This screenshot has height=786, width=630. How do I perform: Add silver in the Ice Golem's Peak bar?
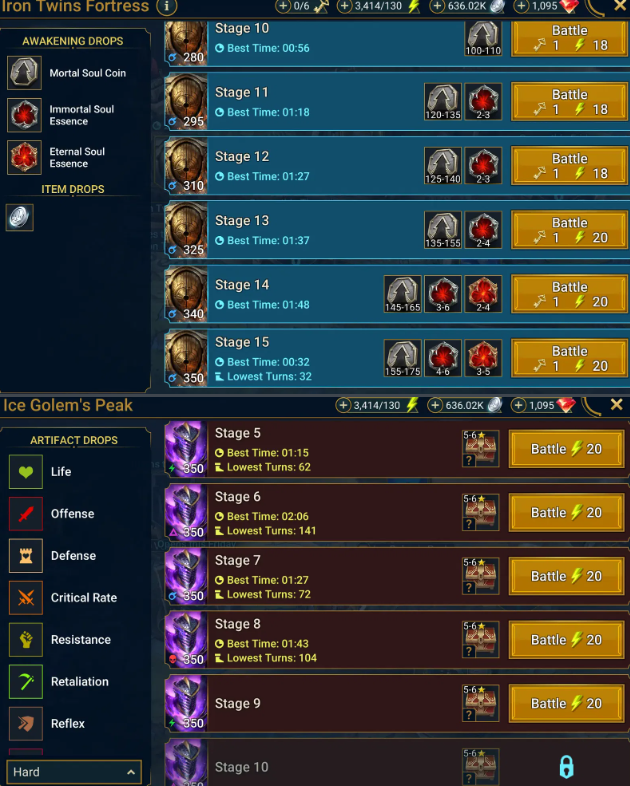(435, 405)
